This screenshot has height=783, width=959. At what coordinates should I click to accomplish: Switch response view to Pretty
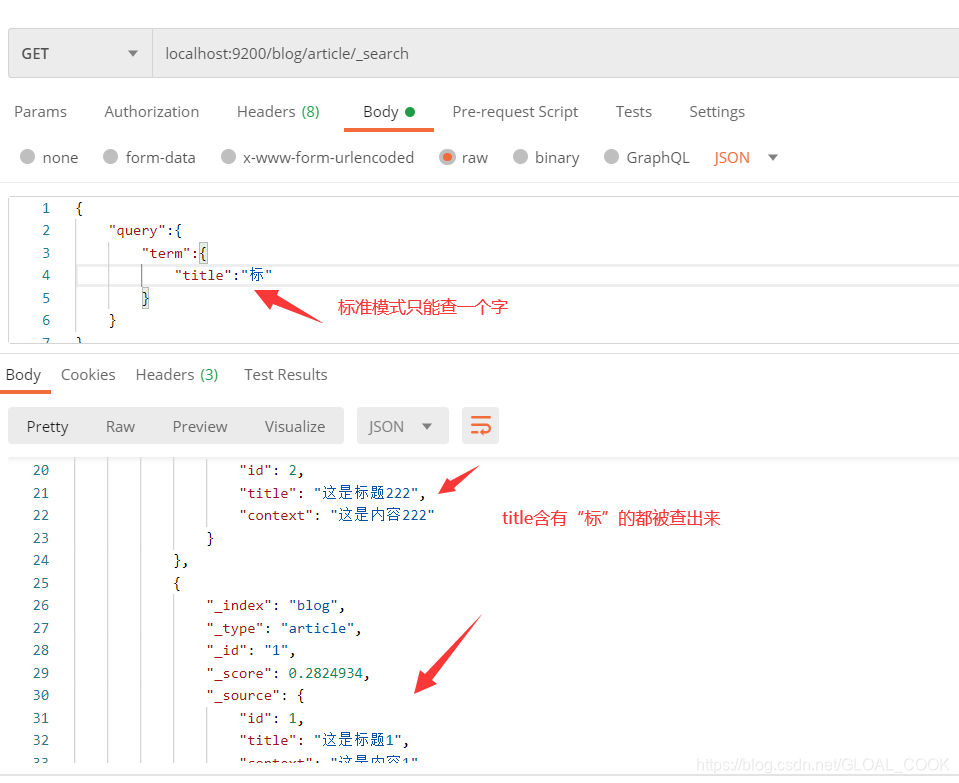tap(48, 426)
